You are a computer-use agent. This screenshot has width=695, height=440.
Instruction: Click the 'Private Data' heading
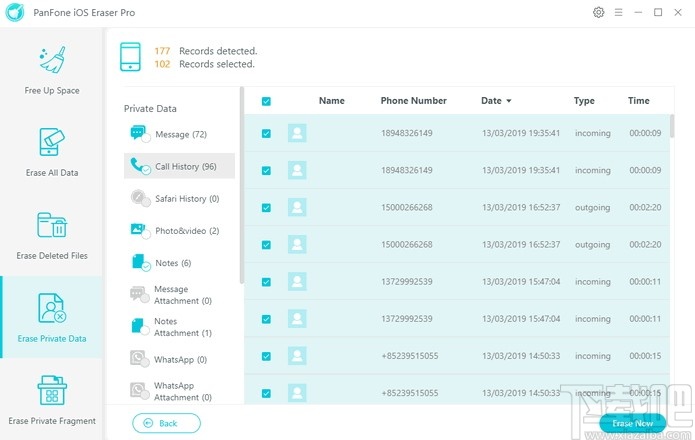click(x=150, y=109)
